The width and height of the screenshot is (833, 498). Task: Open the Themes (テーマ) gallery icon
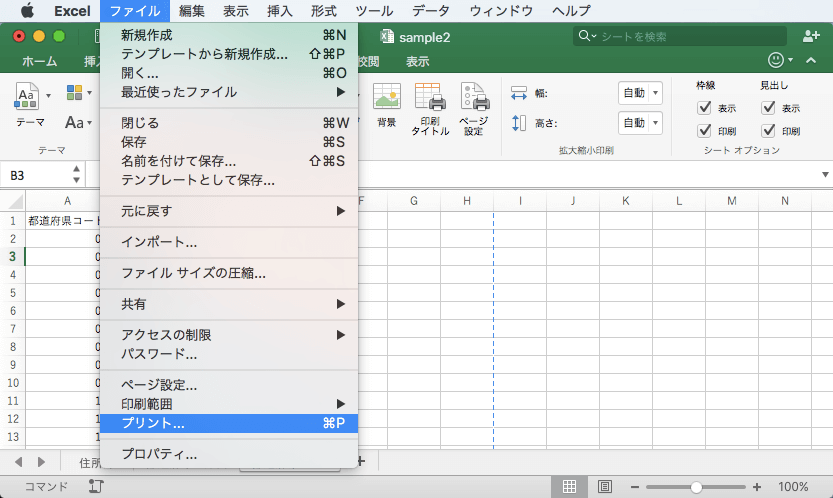pyautogui.click(x=27, y=96)
